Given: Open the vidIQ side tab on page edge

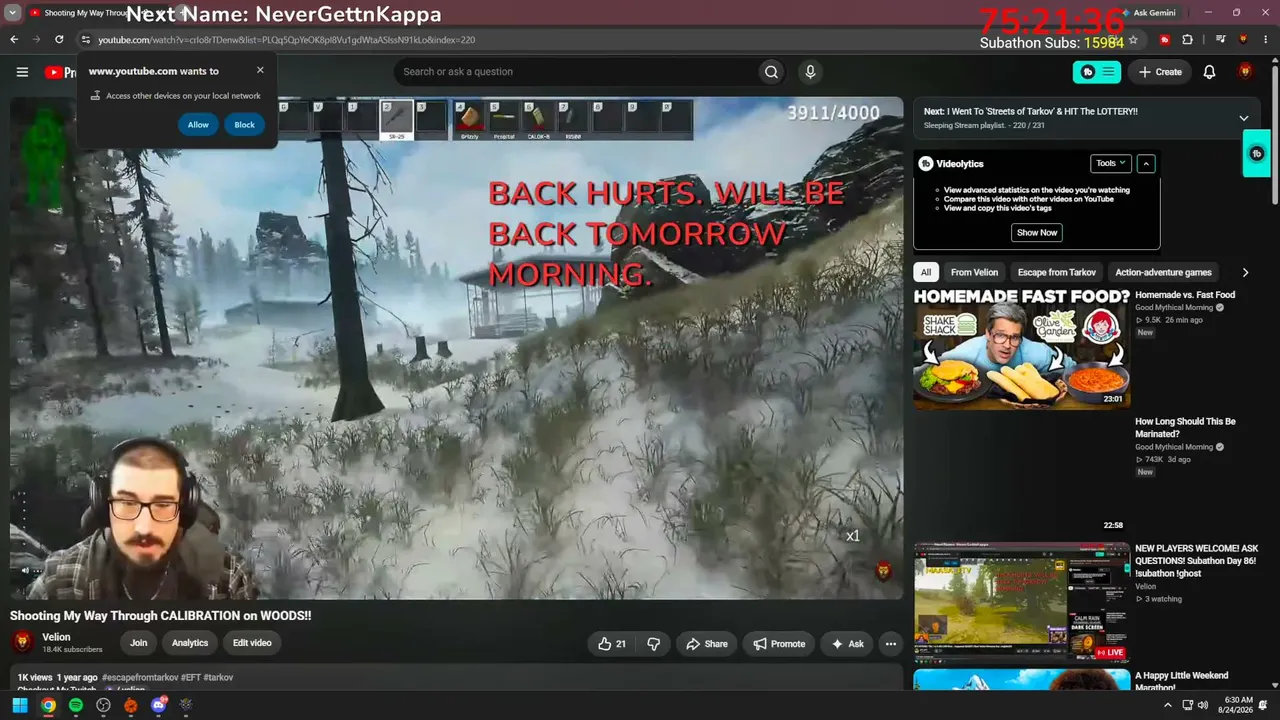Looking at the screenshot, I should [x=1257, y=154].
